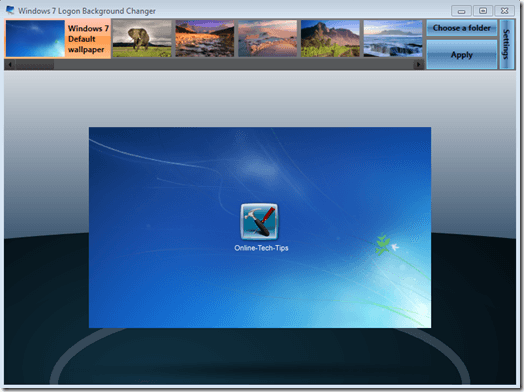Choose the green mountain landscape thumbnail
The height and width of the screenshot is (392, 524).
pyautogui.click(x=330, y=38)
